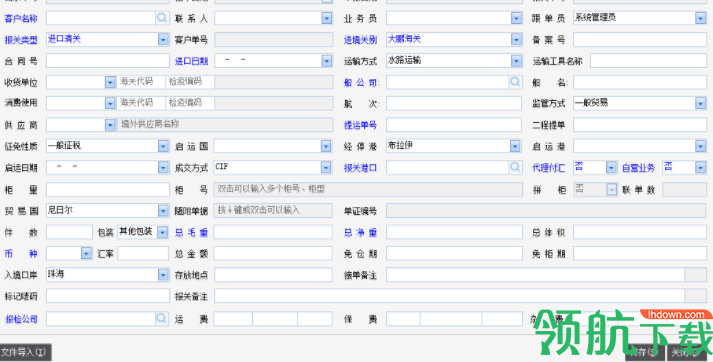Screen dimensions: 713x362
Task: Click the search icon in 客户名称 field
Action: [x=161, y=18]
